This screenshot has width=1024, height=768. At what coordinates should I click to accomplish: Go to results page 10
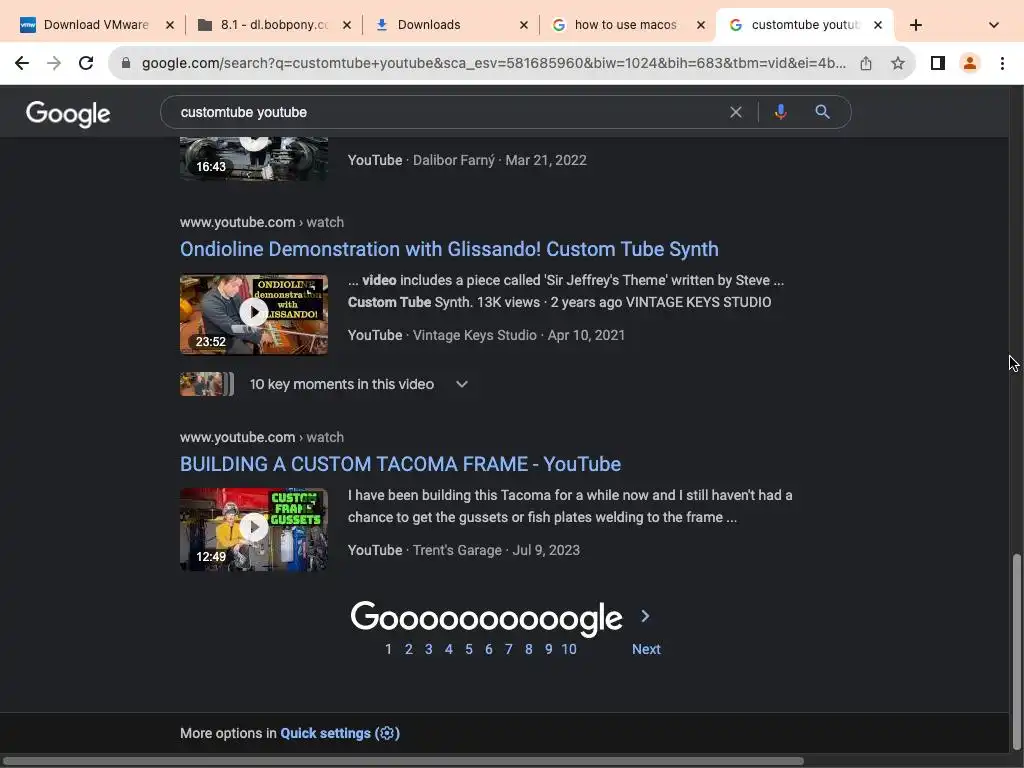pos(569,649)
